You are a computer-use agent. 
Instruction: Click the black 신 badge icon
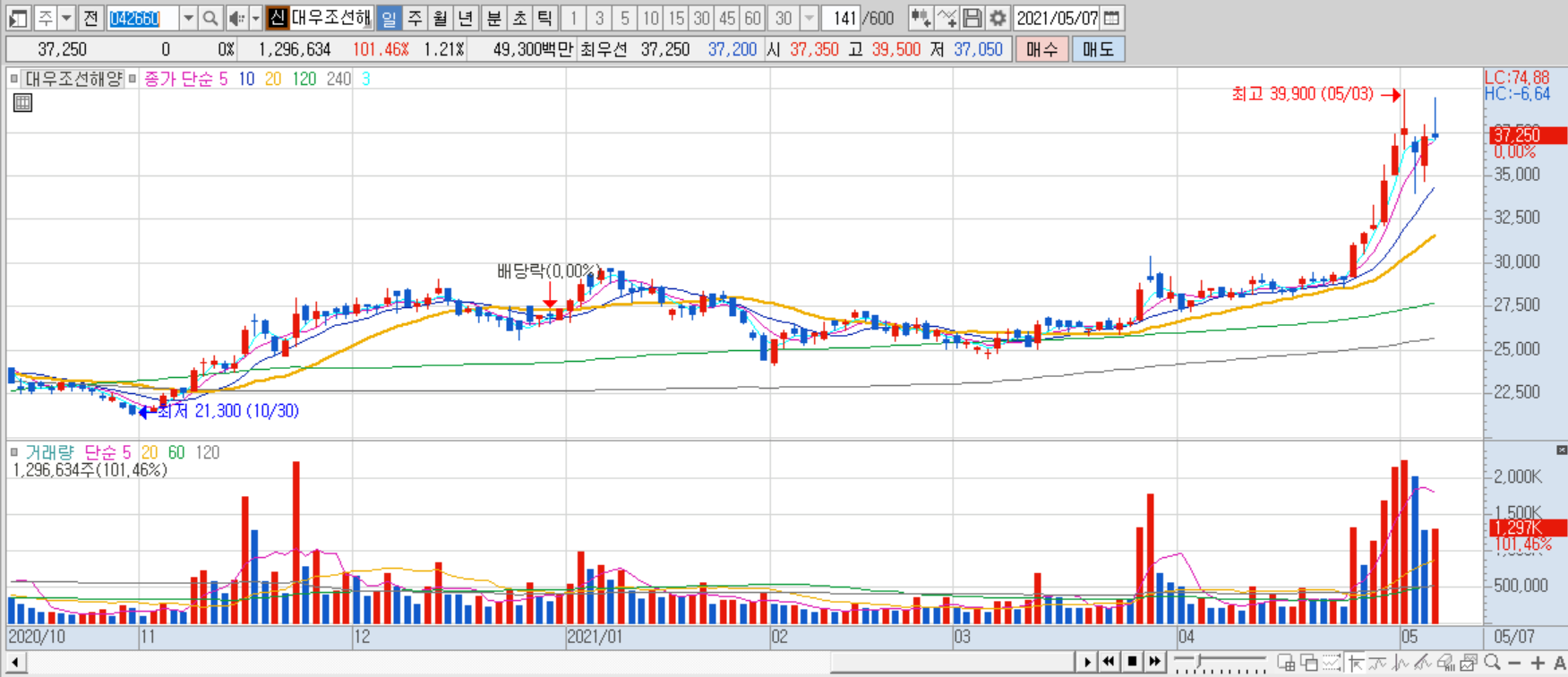(x=278, y=18)
